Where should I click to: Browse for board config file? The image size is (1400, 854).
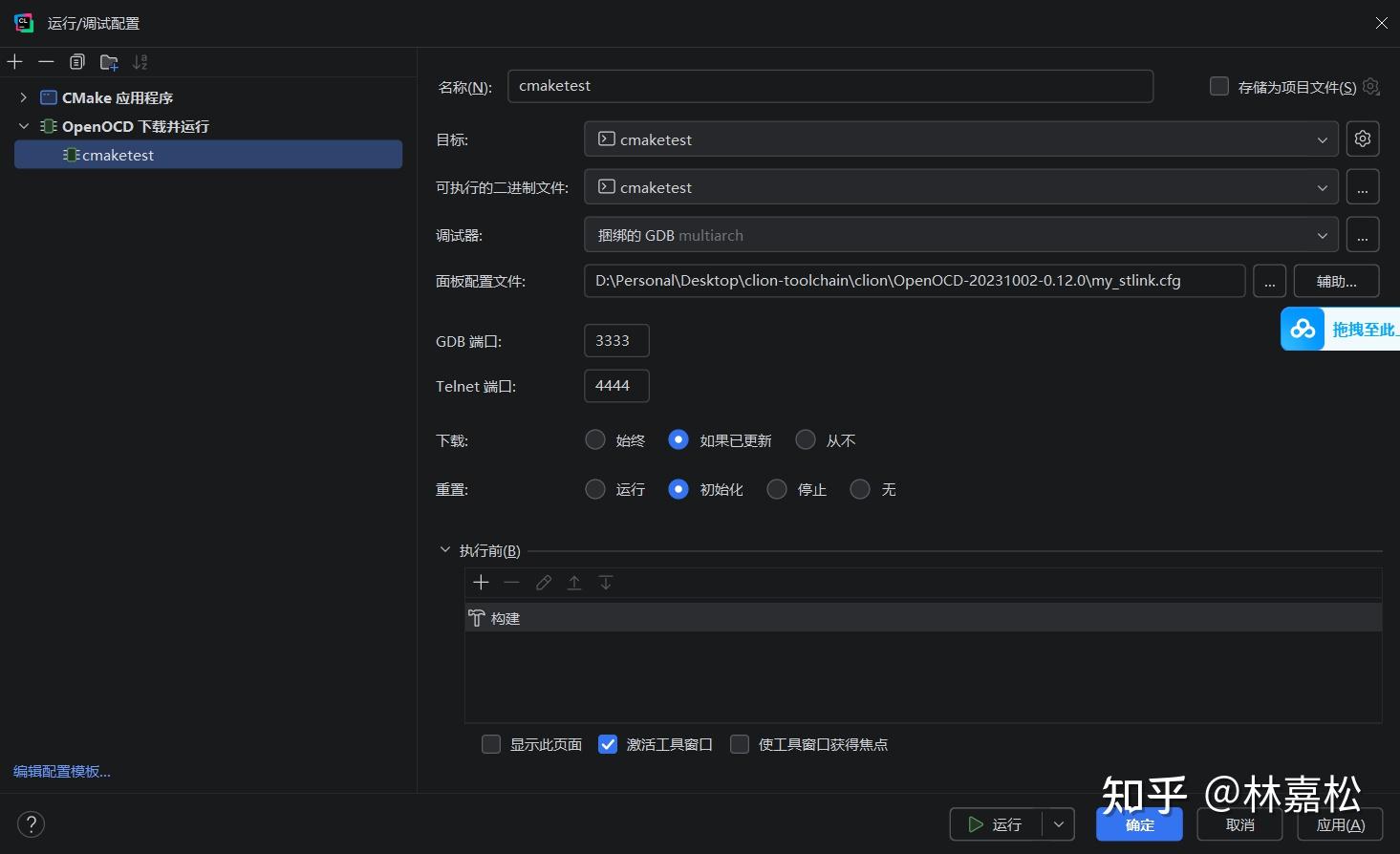[x=1269, y=281]
